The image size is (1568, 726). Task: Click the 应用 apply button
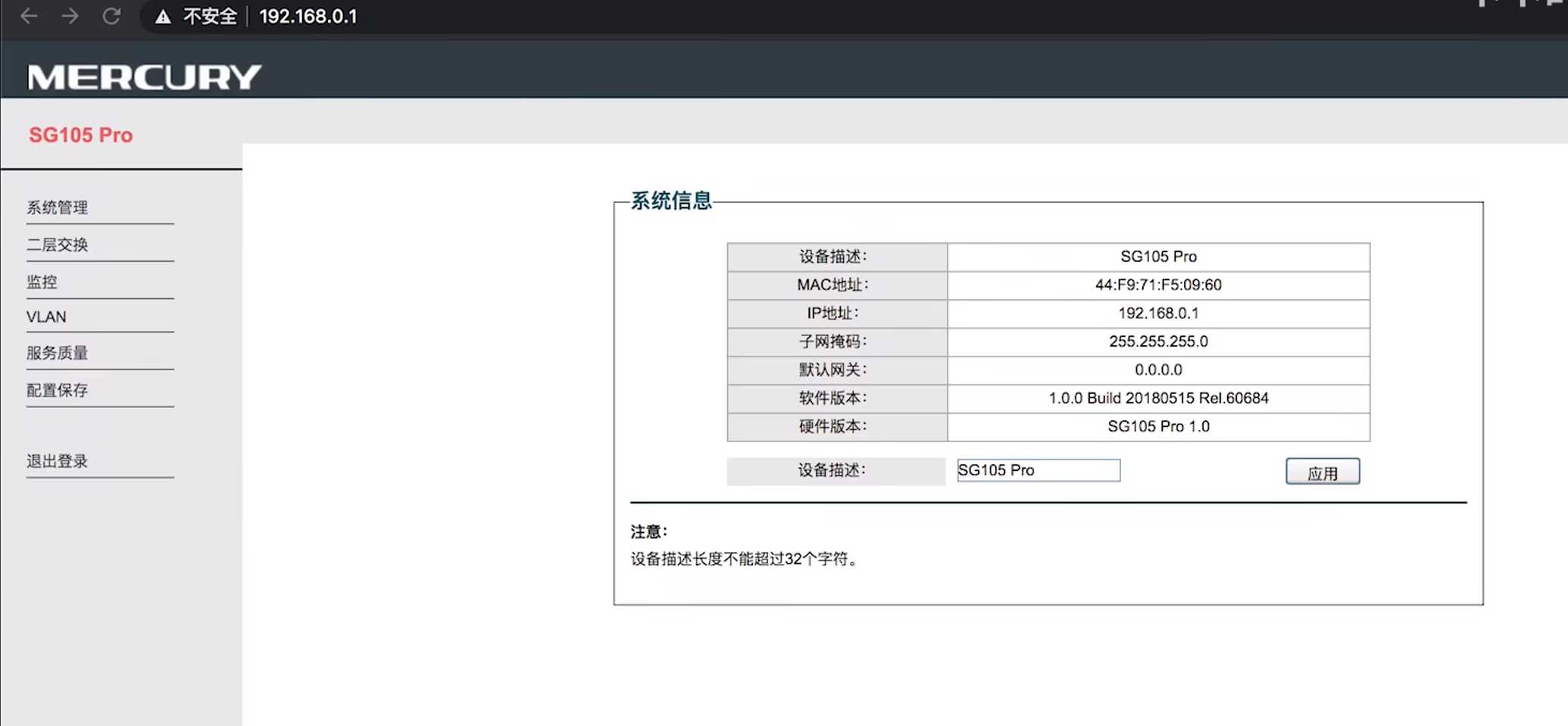(1323, 472)
